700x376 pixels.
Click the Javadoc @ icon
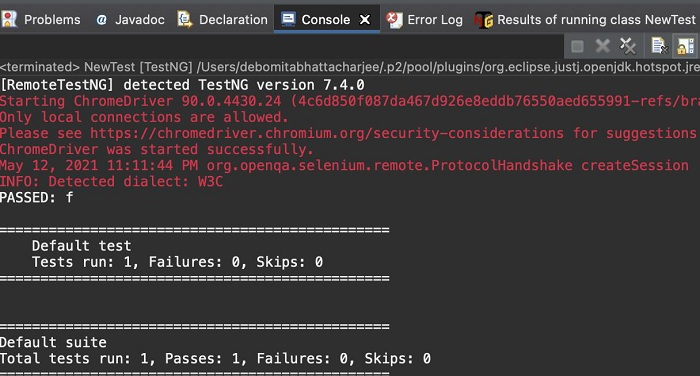101,20
